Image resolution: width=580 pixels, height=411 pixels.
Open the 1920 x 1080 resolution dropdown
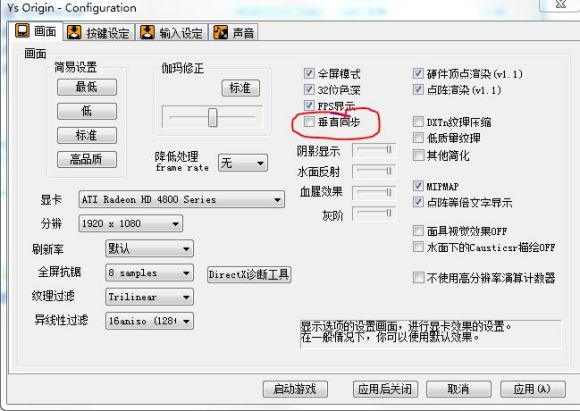click(x=131, y=223)
